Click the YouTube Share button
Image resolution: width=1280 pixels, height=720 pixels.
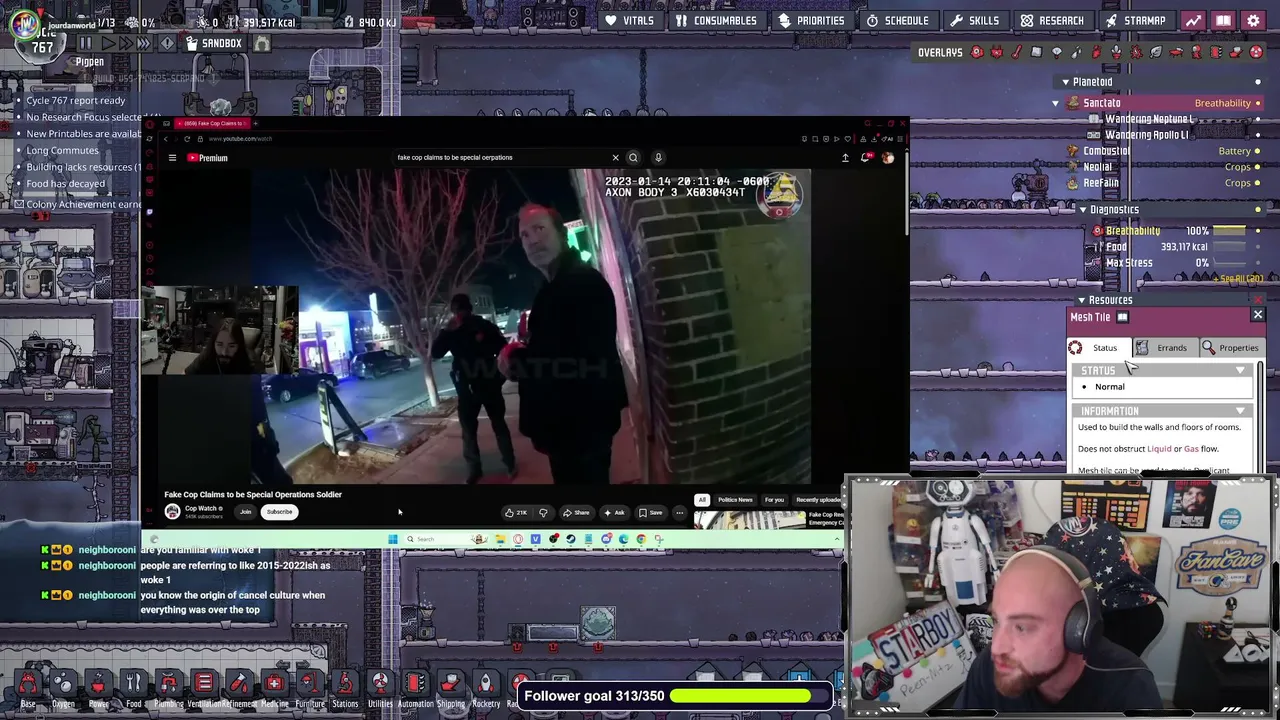point(575,513)
